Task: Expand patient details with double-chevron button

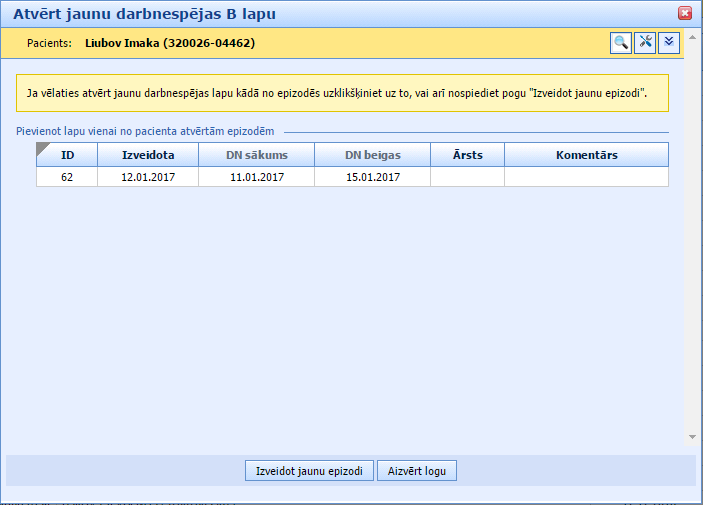Action: tap(669, 42)
